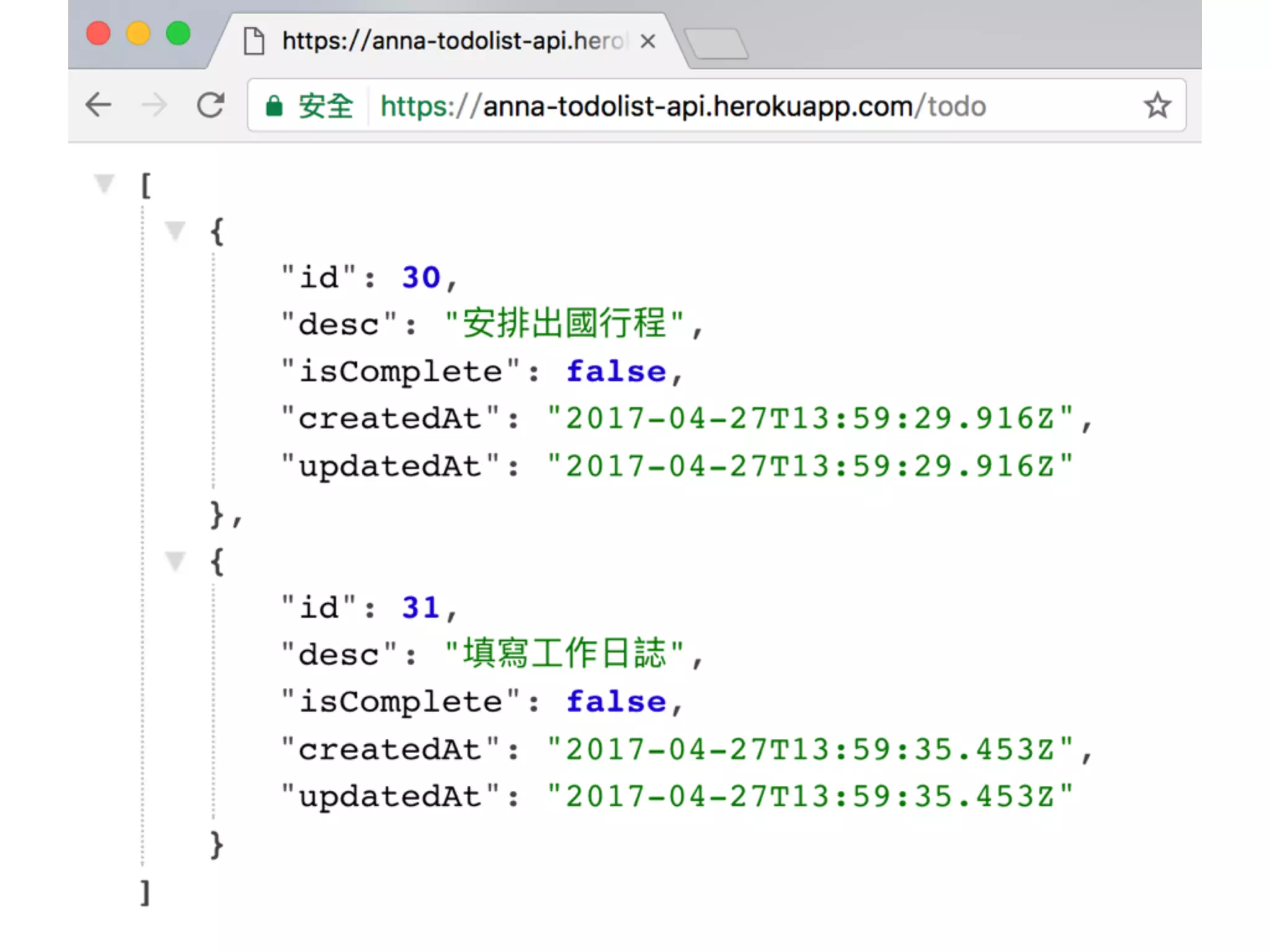This screenshot has width=1270, height=952.
Task: Click the page document icon in tab
Action: click(x=254, y=42)
